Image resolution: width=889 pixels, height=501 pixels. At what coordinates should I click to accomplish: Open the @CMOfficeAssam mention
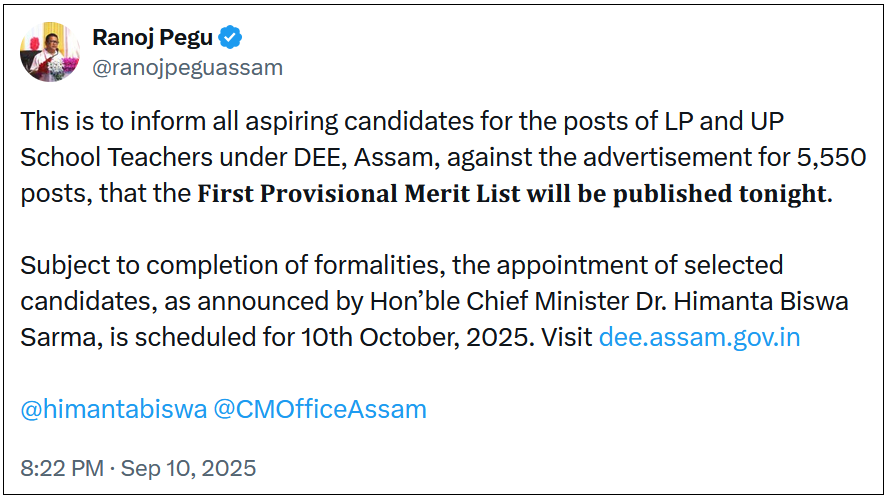coord(320,409)
